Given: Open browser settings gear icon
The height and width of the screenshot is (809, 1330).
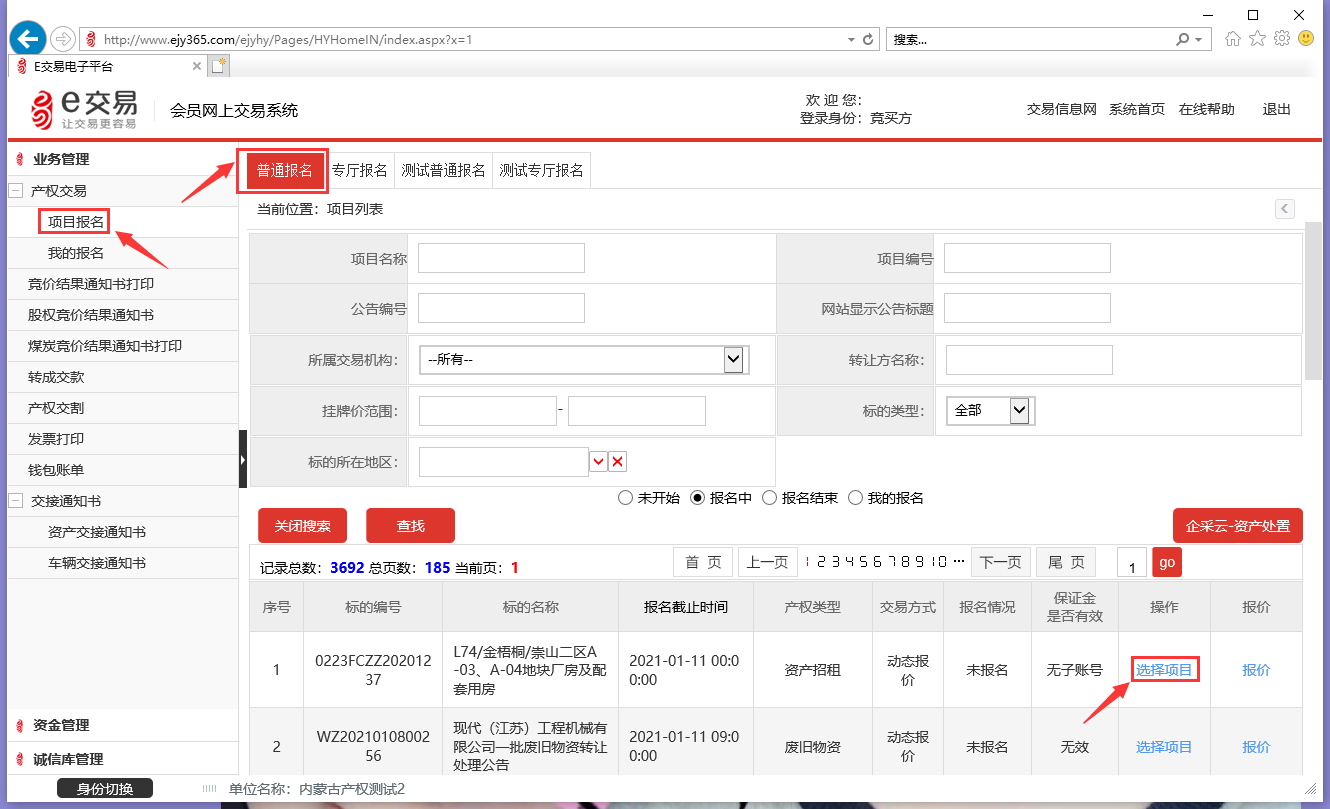Looking at the screenshot, I should (1281, 39).
